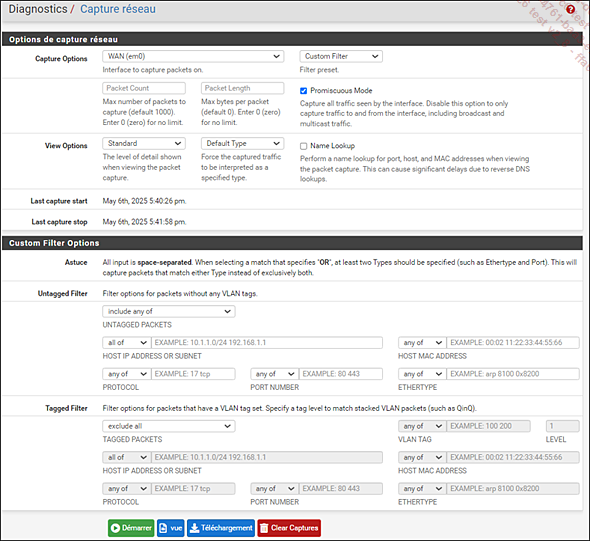Click the Capture réseau breadcrumb link
The width and height of the screenshot is (590, 541).
pyautogui.click(x=118, y=9)
